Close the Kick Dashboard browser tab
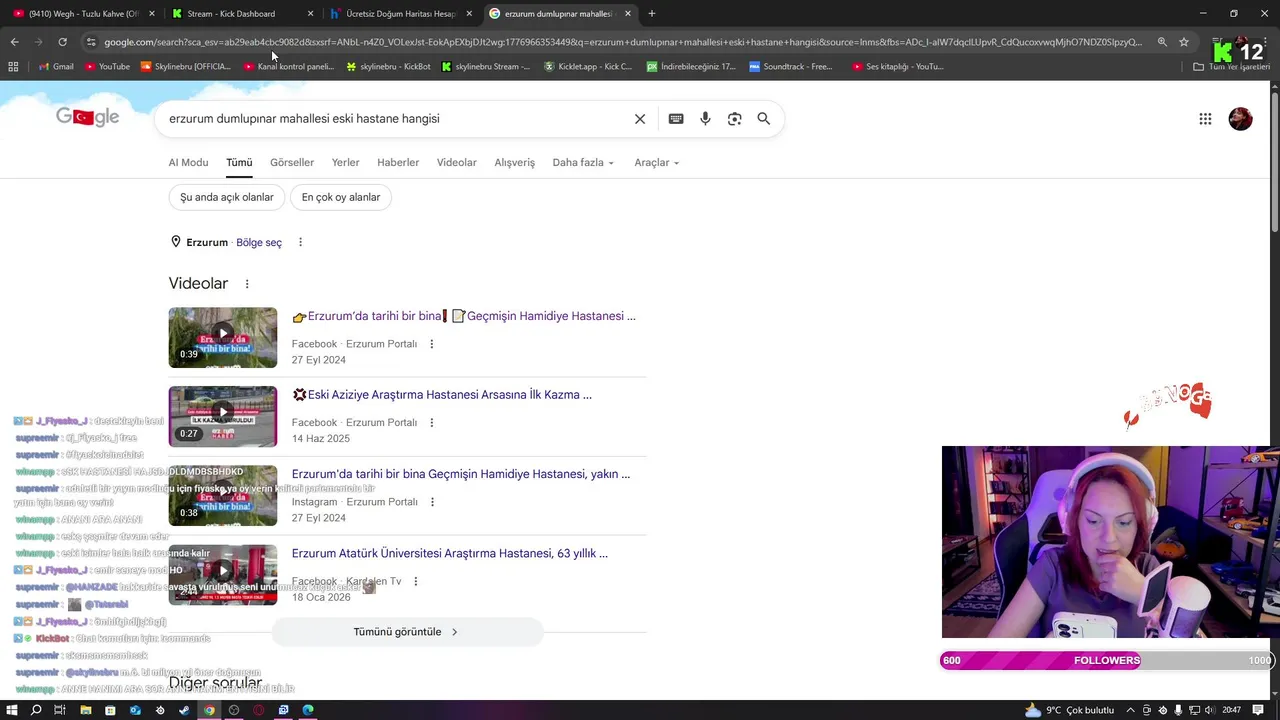The width and height of the screenshot is (1280, 720). click(310, 14)
